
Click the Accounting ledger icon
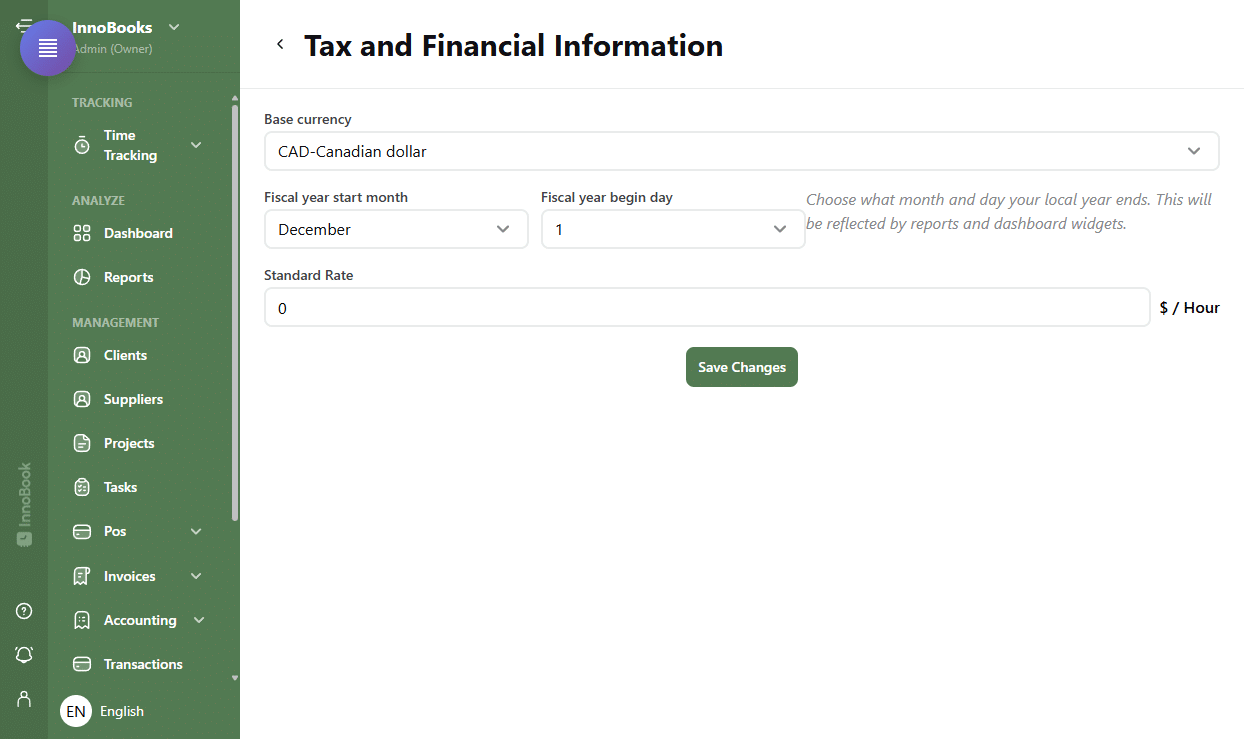click(x=82, y=620)
